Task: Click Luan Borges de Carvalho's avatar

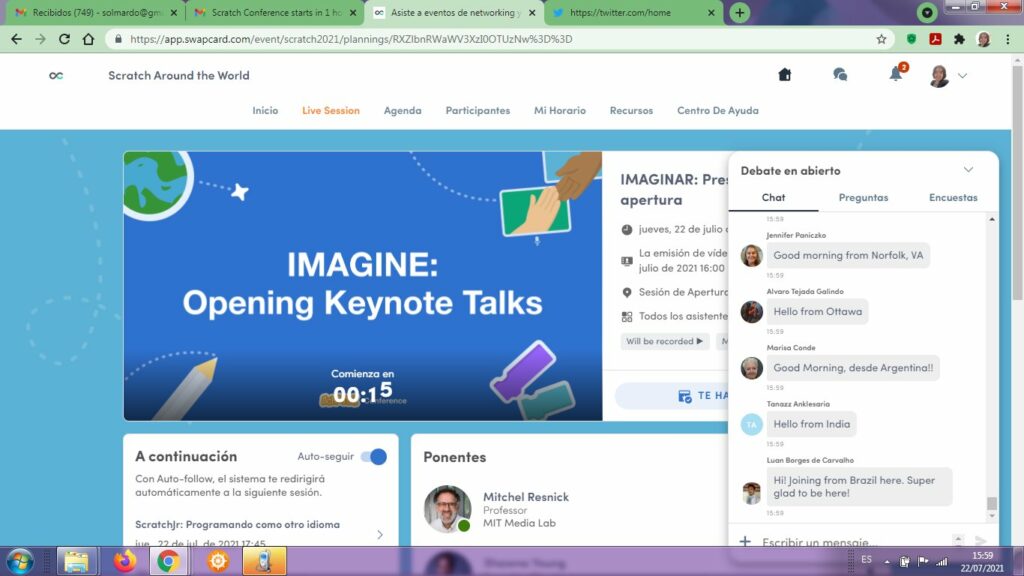Action: point(751,493)
